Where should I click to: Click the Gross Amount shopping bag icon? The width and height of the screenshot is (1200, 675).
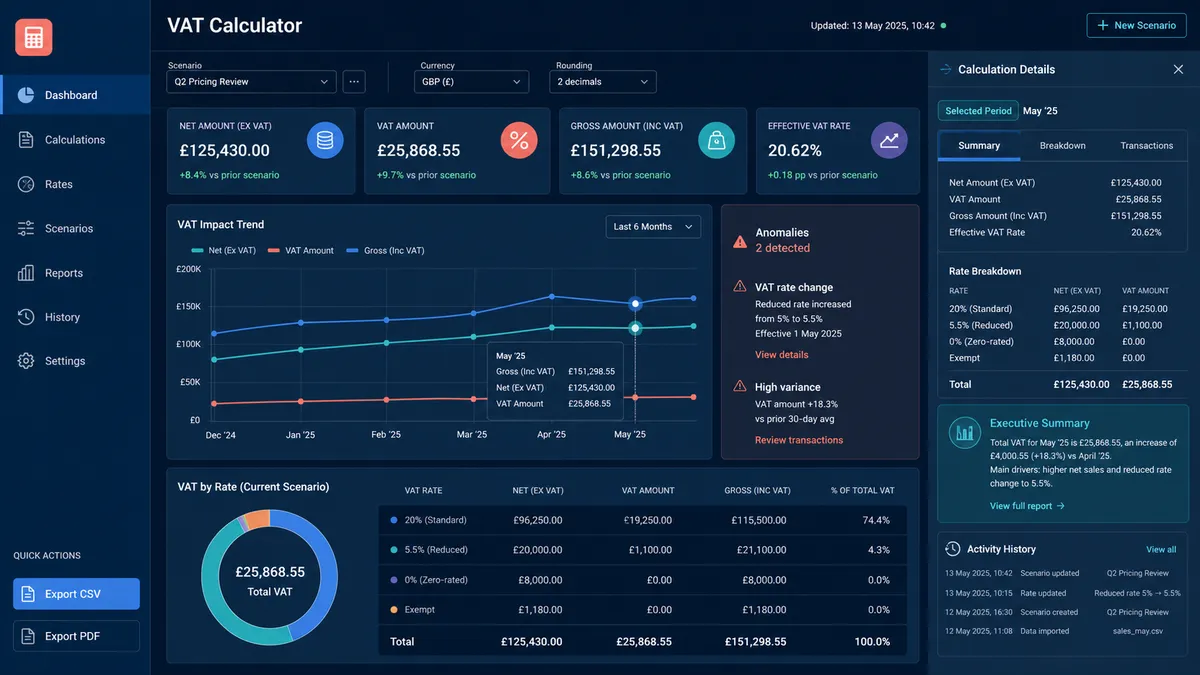point(716,141)
